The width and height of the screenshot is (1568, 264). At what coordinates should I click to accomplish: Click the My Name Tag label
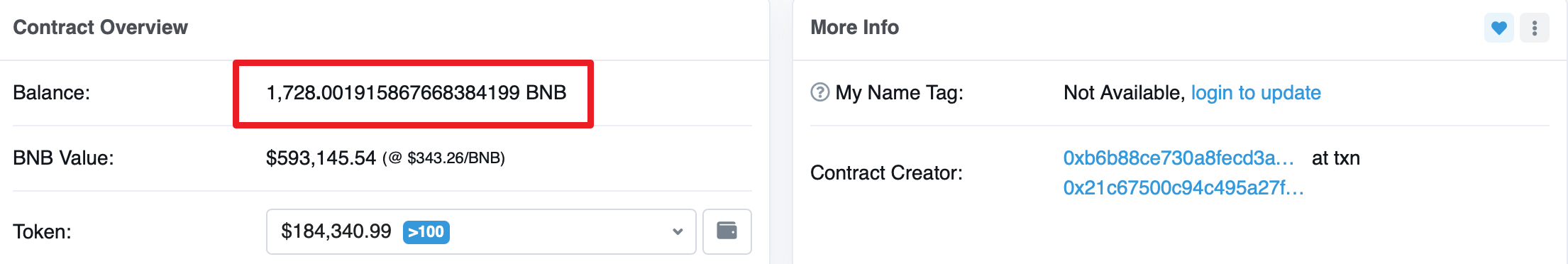pyautogui.click(x=899, y=93)
